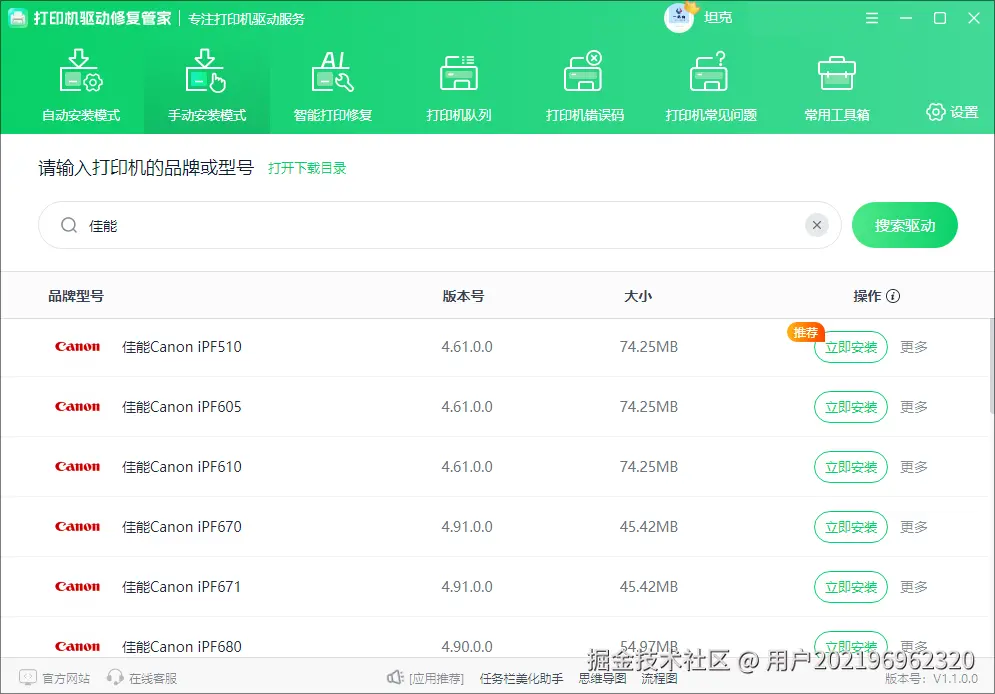This screenshot has height=694, width=995.
Task: Click the app logo in title bar
Action: [x=18, y=18]
